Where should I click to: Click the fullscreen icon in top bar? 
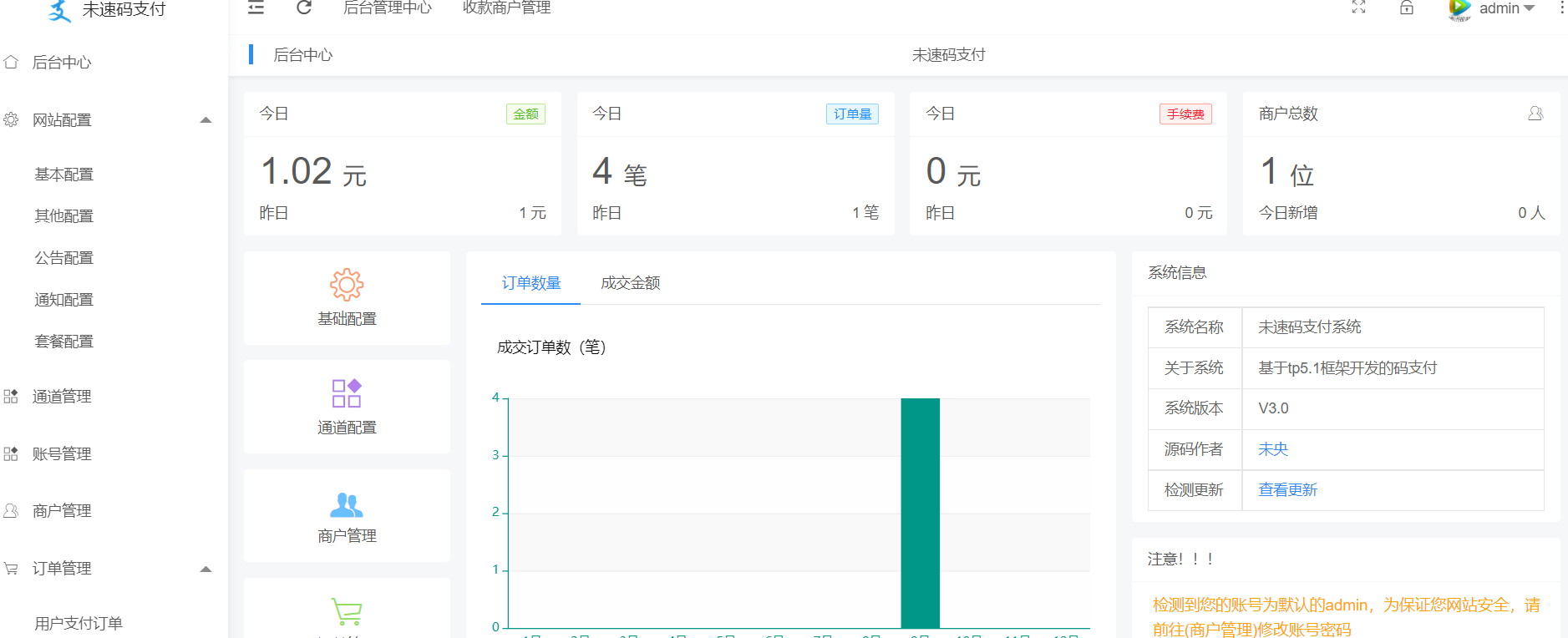[1359, 8]
